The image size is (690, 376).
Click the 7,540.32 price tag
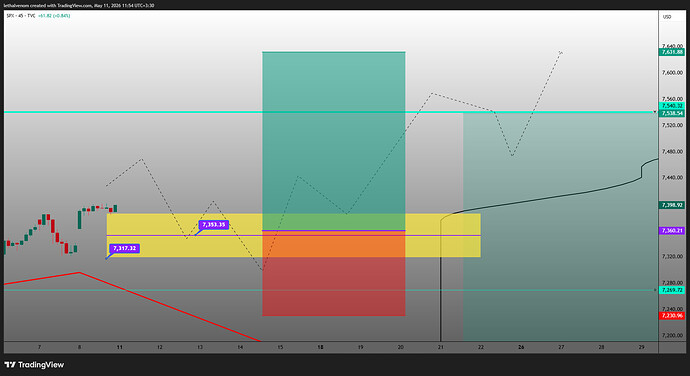tap(672, 106)
